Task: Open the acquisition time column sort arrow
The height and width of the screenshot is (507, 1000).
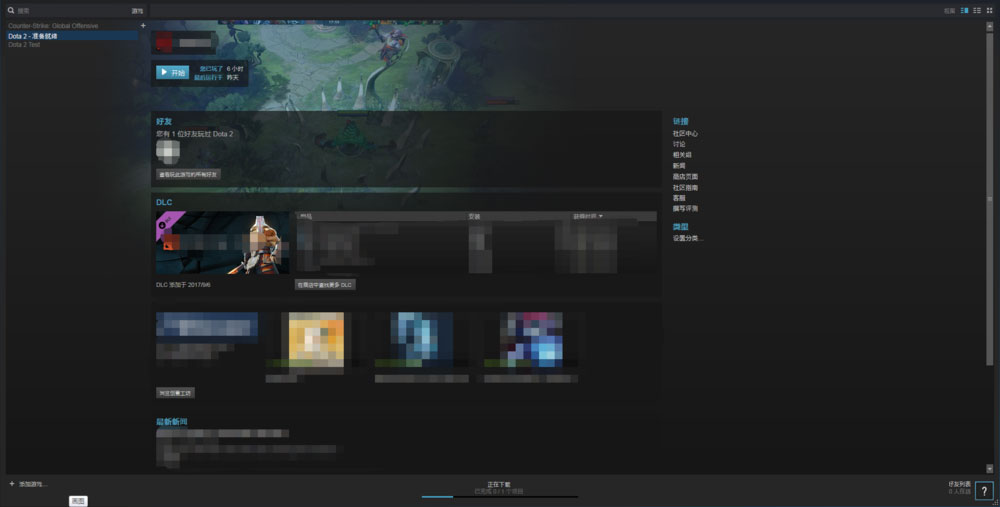Action: [x=600, y=216]
